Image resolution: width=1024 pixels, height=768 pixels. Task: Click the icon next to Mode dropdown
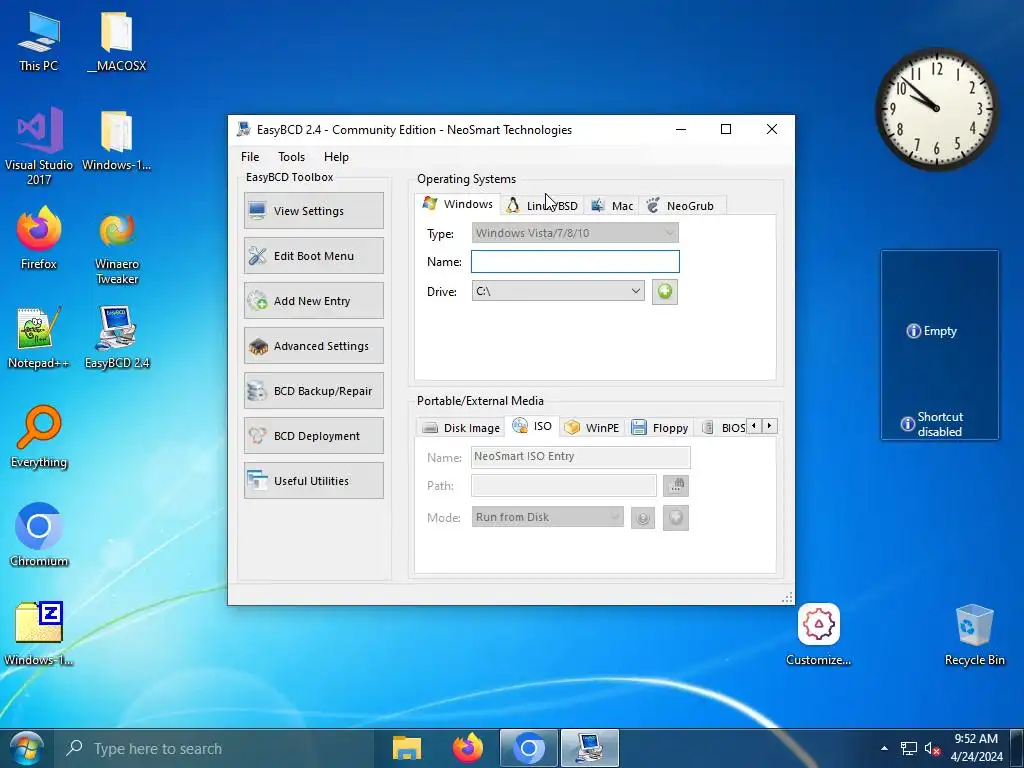[643, 519]
